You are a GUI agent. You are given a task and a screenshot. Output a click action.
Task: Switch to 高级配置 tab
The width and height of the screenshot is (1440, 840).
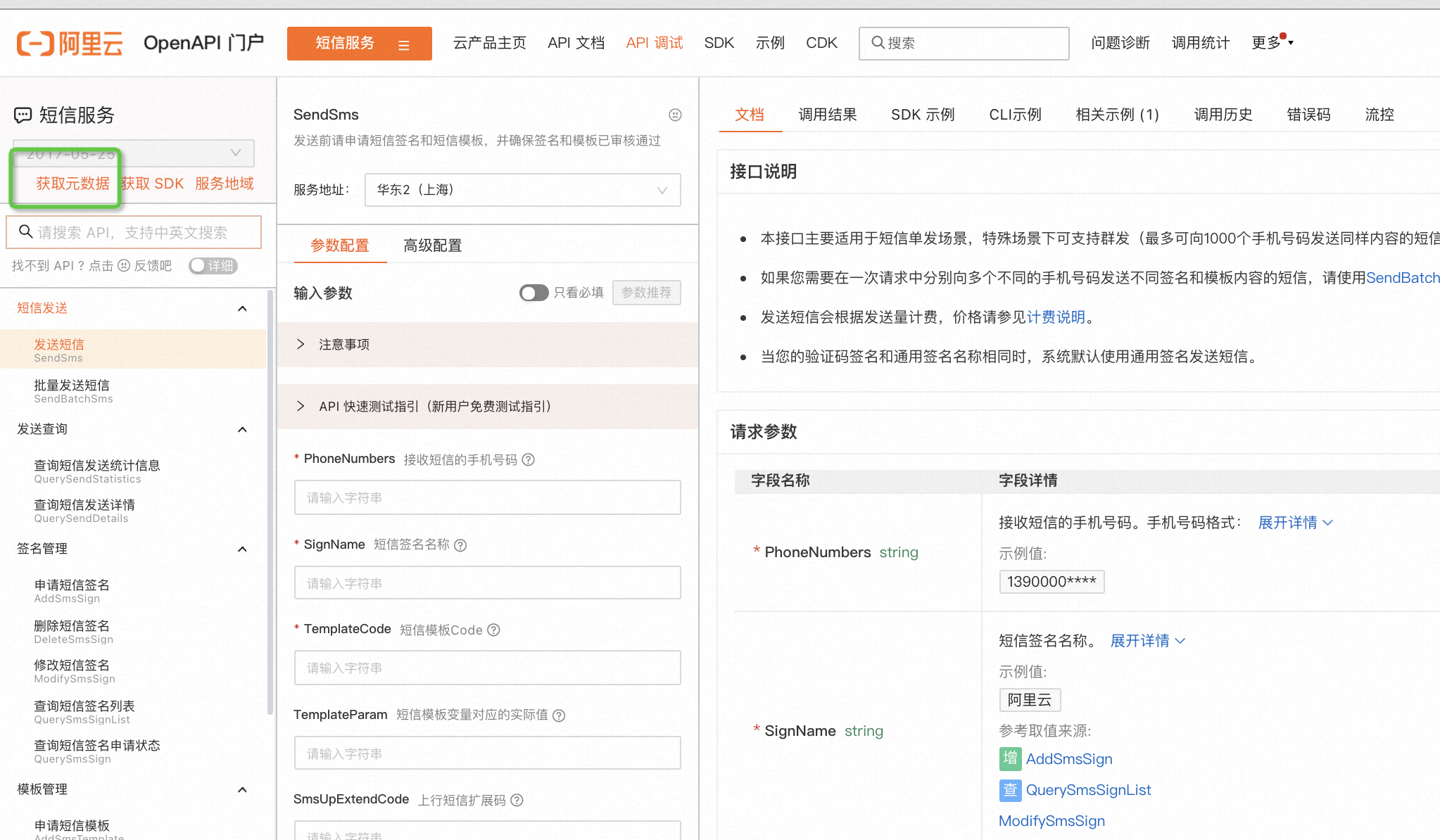432,246
